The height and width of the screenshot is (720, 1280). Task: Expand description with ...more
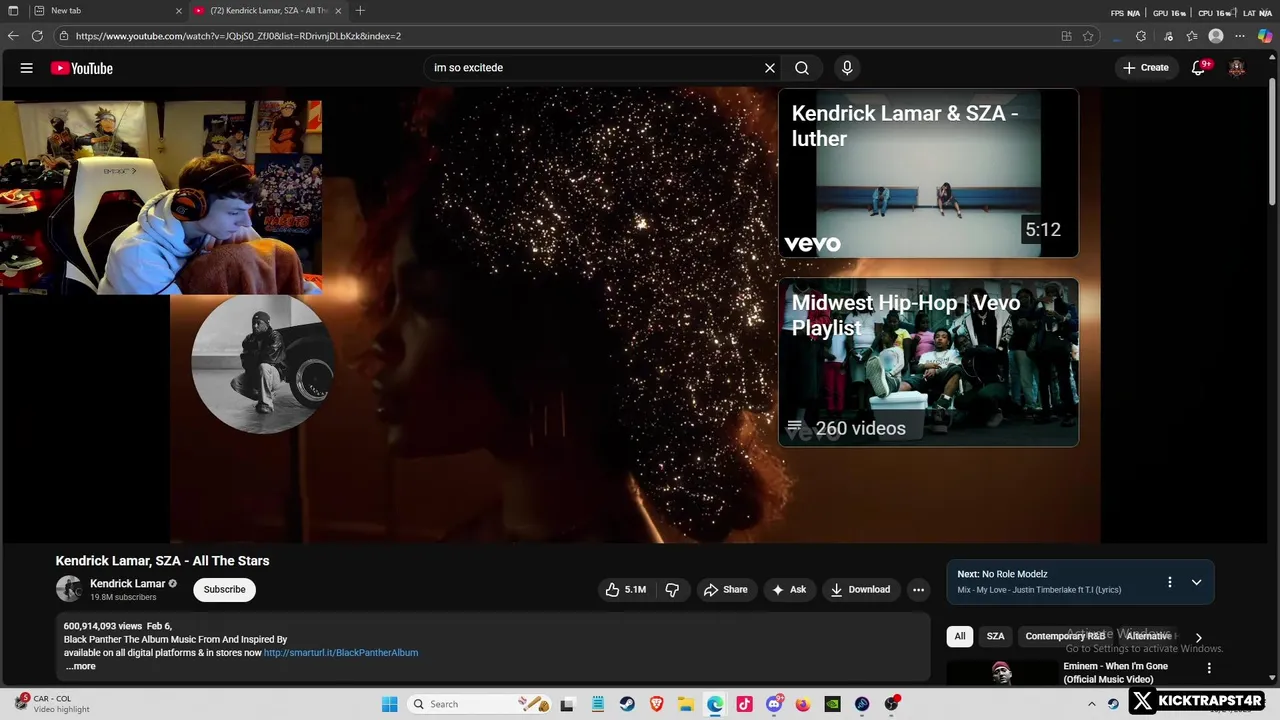(x=81, y=667)
